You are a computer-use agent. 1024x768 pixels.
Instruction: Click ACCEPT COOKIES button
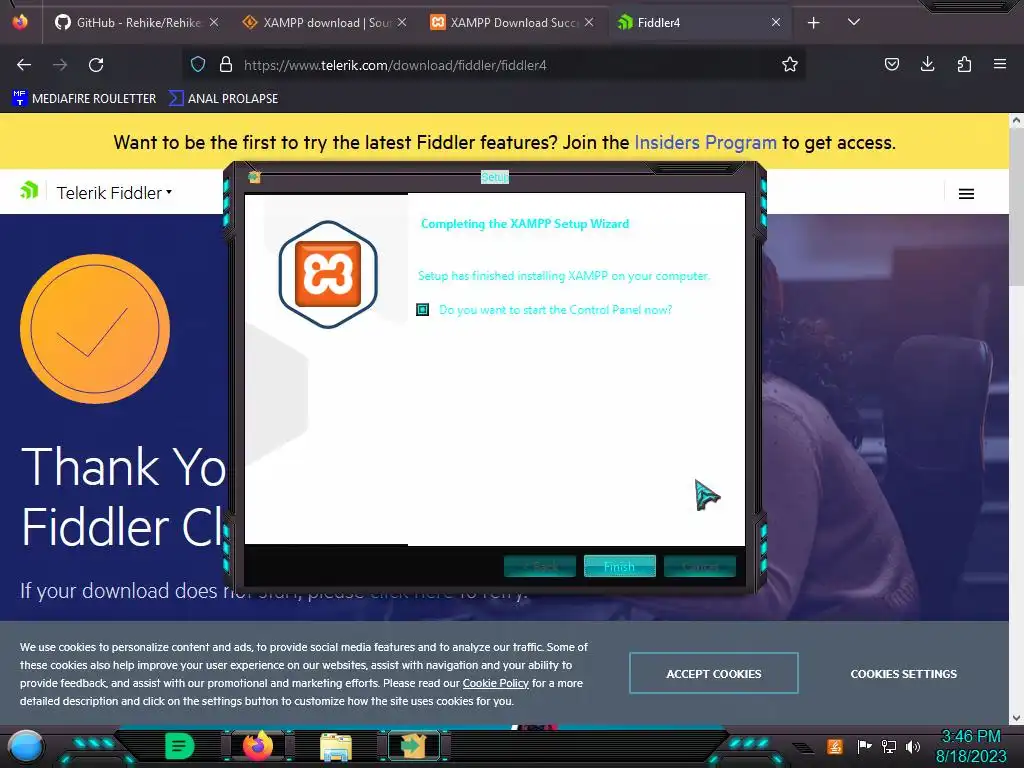point(714,673)
